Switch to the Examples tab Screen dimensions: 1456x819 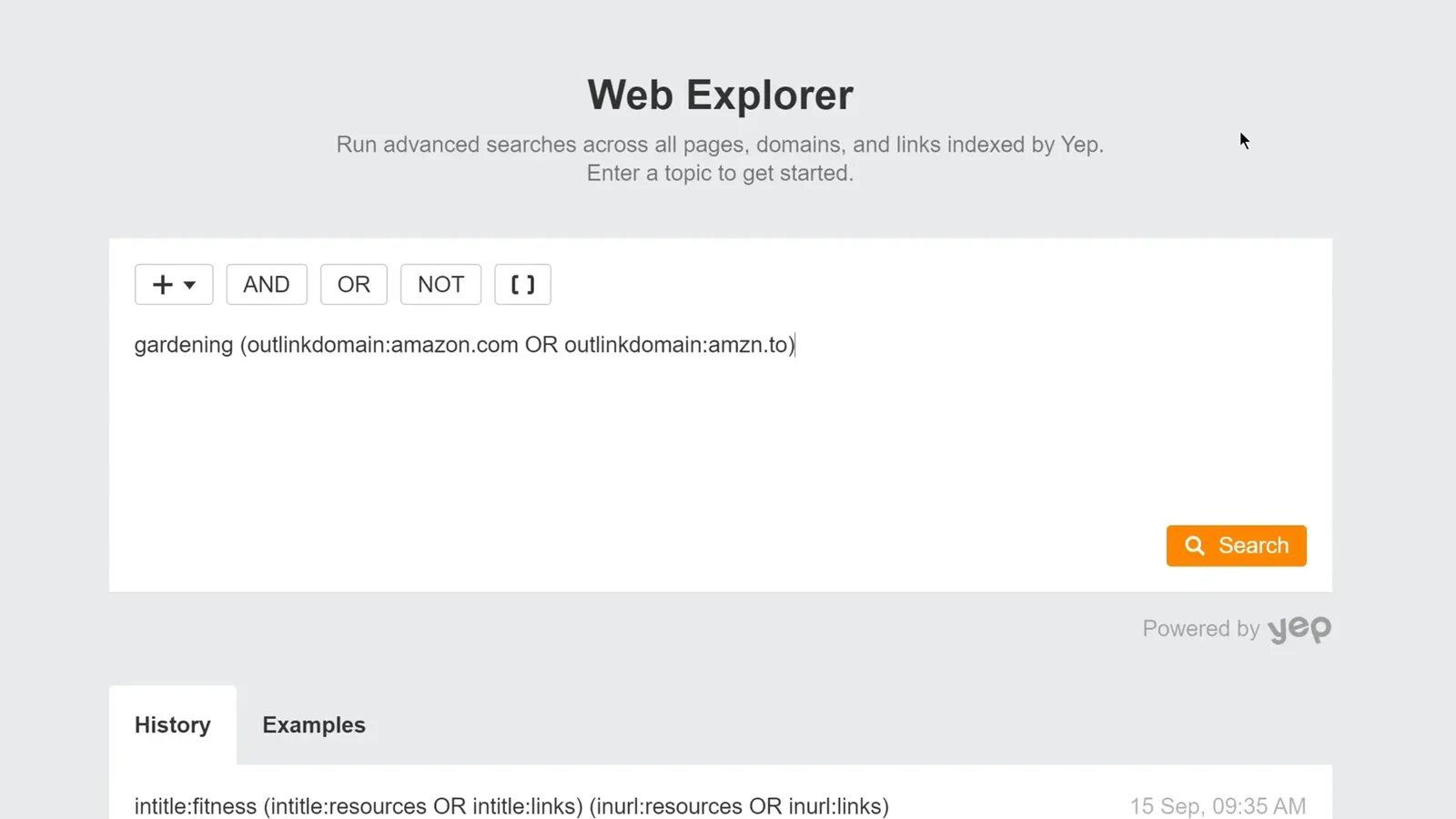click(x=314, y=725)
